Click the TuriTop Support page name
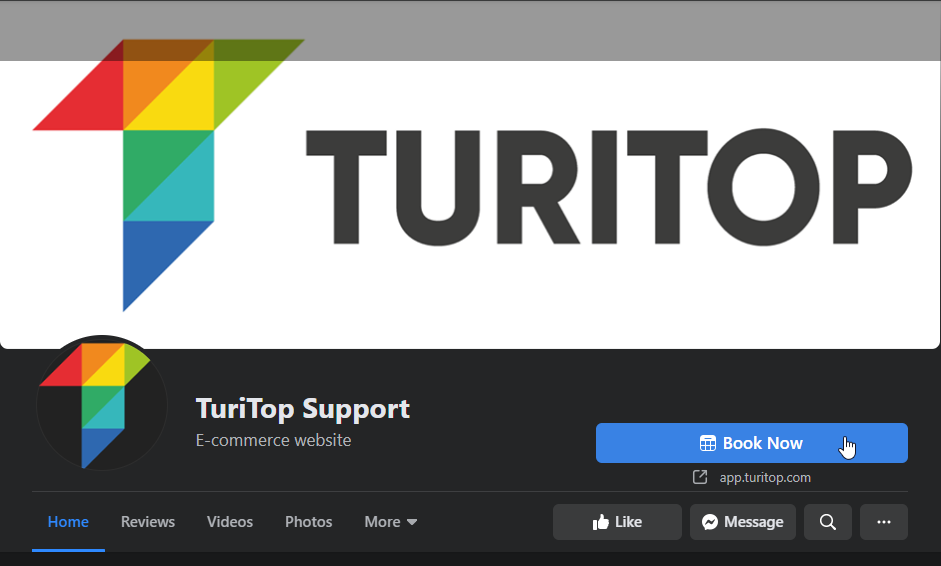The height and width of the screenshot is (566, 941). [x=303, y=409]
